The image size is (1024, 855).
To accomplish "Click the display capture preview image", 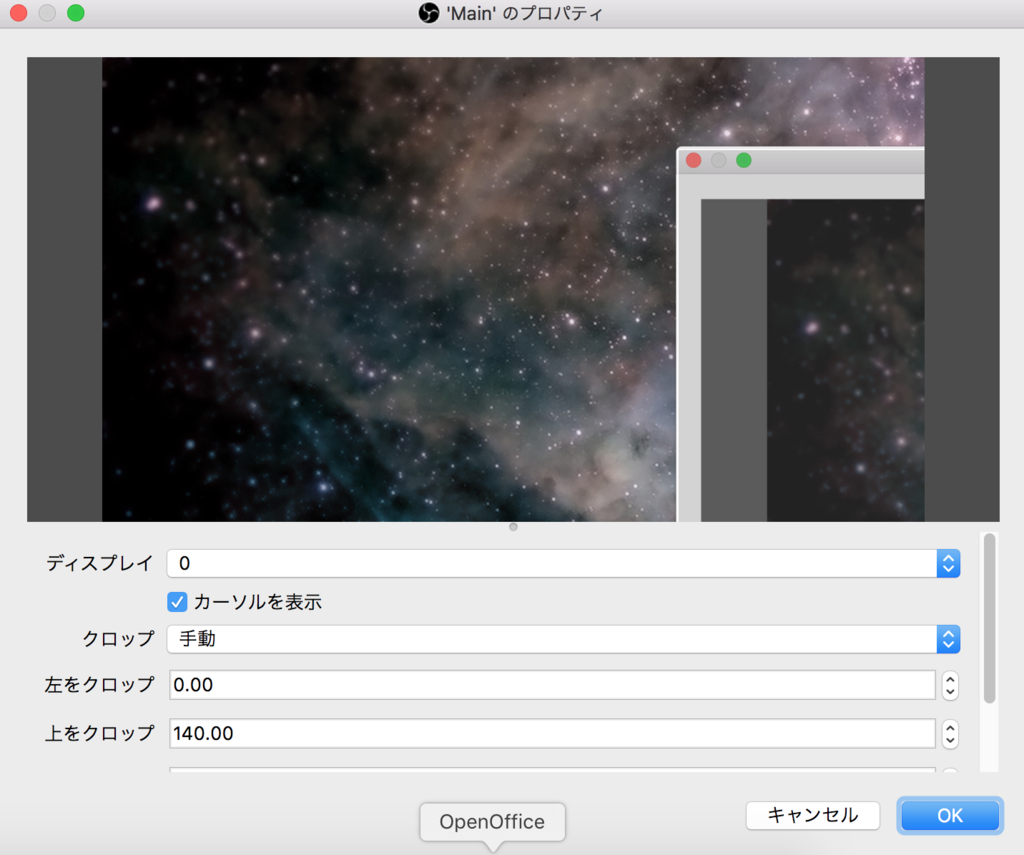I will tap(513, 289).
